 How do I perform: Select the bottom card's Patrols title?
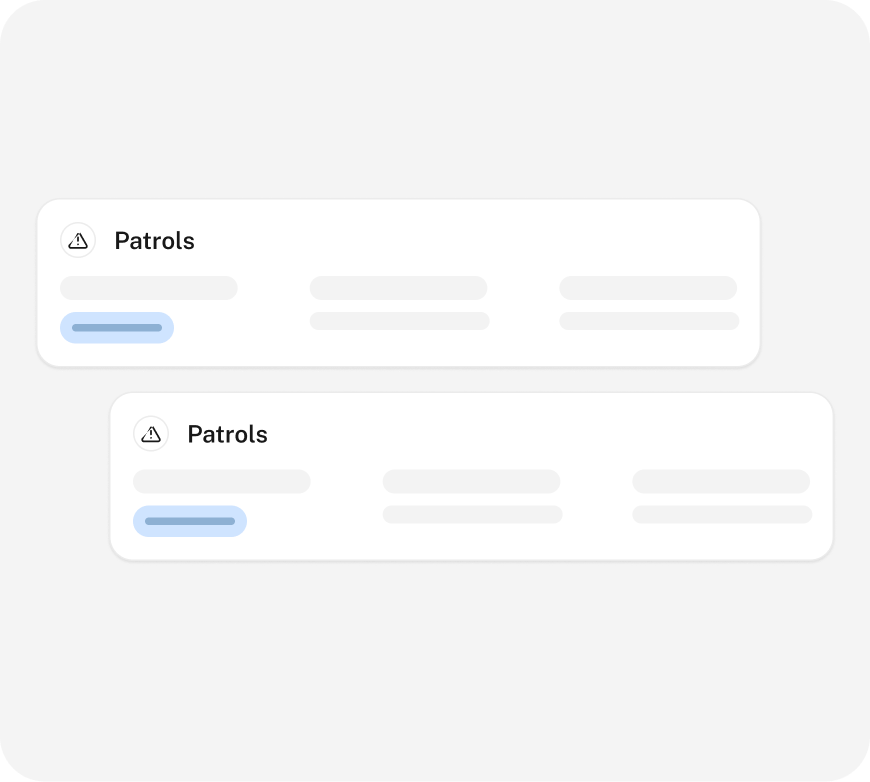(x=227, y=435)
